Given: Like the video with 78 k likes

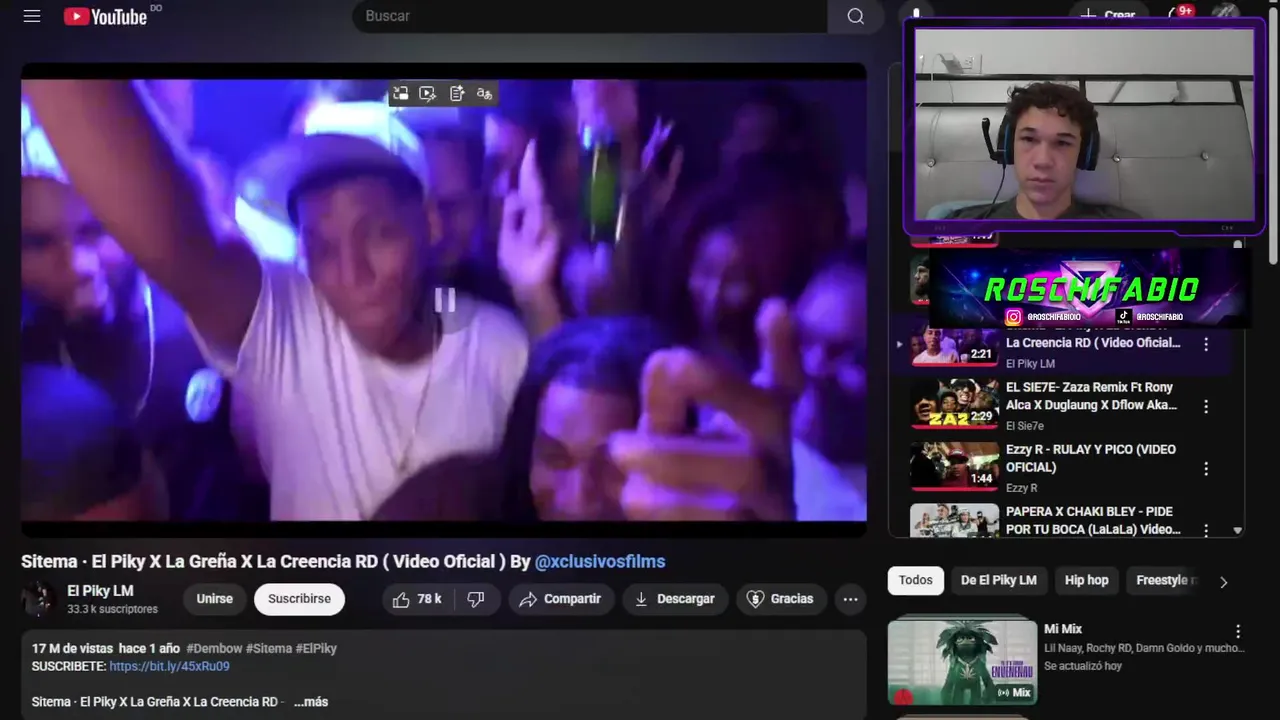Looking at the screenshot, I should click(418, 599).
